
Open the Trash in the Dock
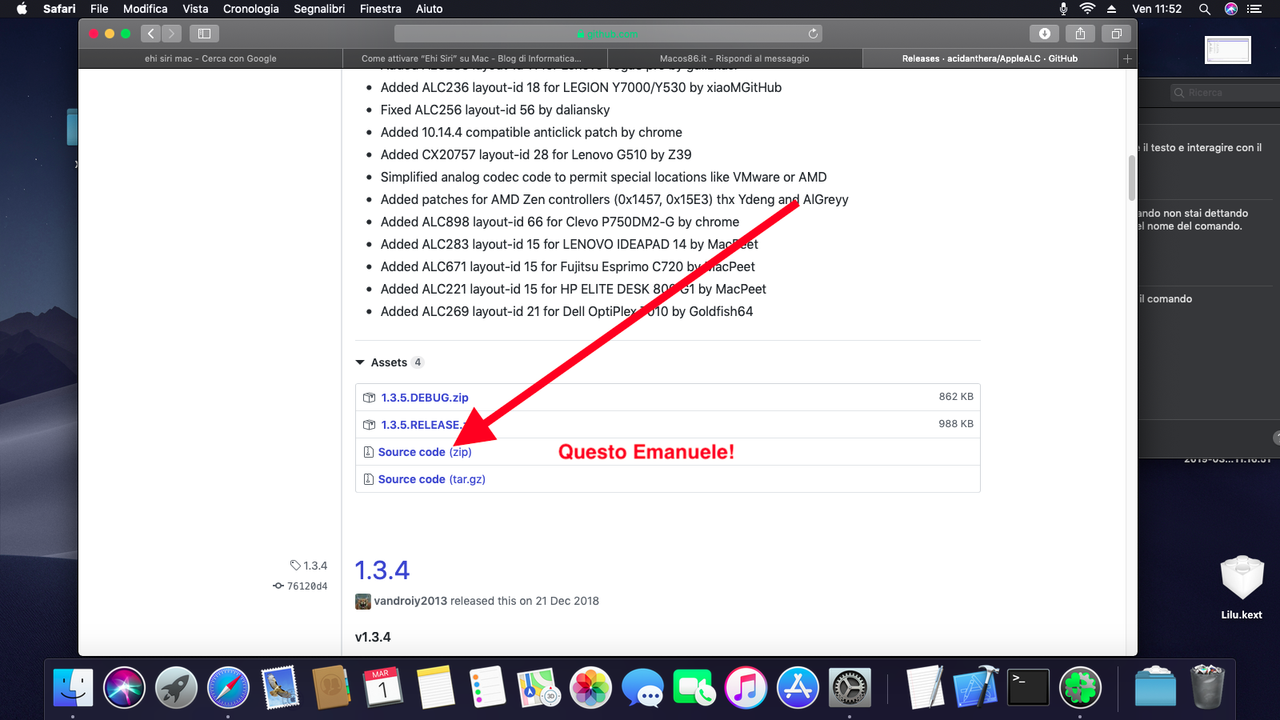click(x=1207, y=688)
